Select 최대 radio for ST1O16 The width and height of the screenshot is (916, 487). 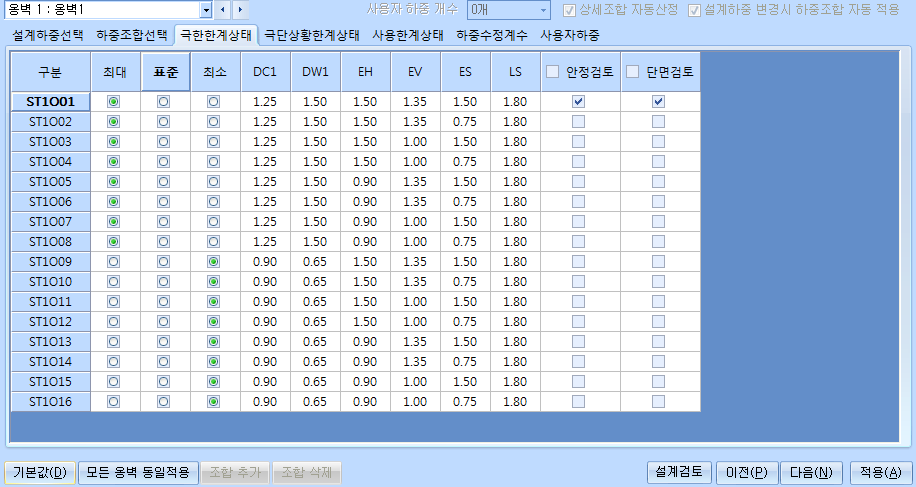[113, 401]
